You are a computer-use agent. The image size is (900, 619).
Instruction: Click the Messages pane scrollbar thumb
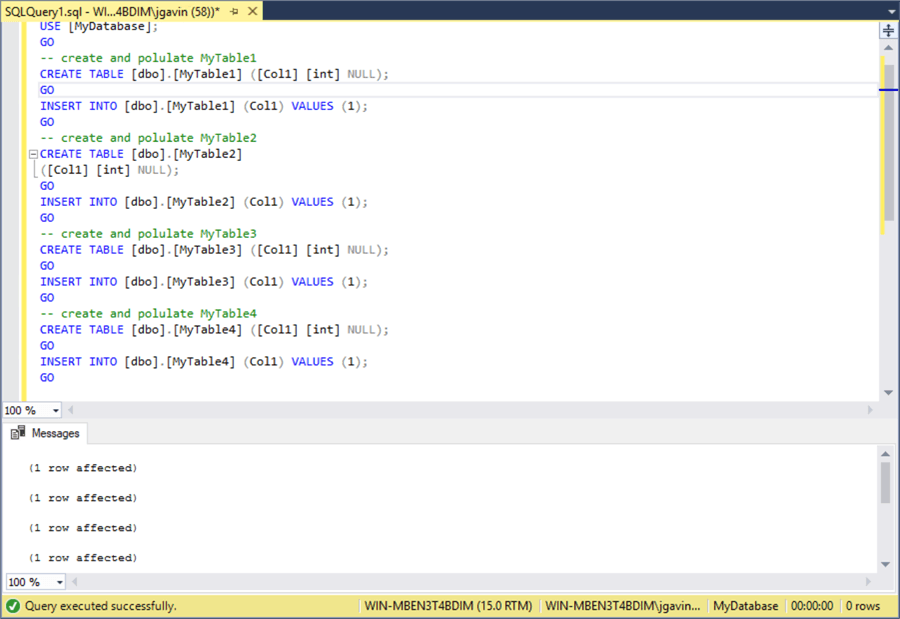[886, 482]
